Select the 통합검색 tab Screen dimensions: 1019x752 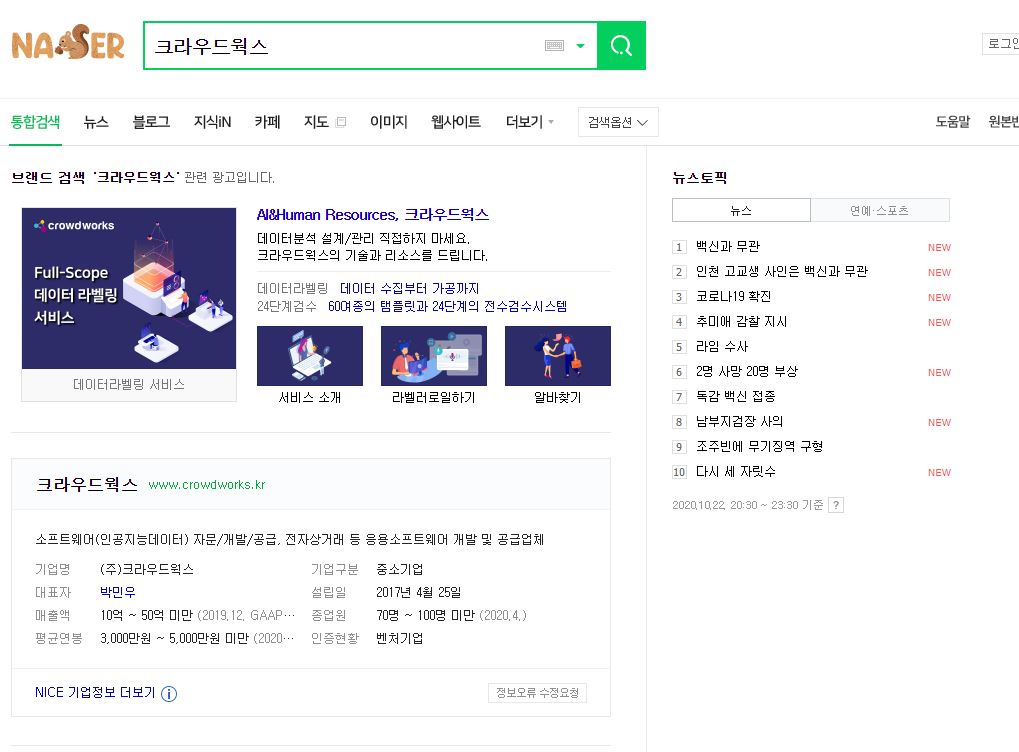pyautogui.click(x=36, y=122)
